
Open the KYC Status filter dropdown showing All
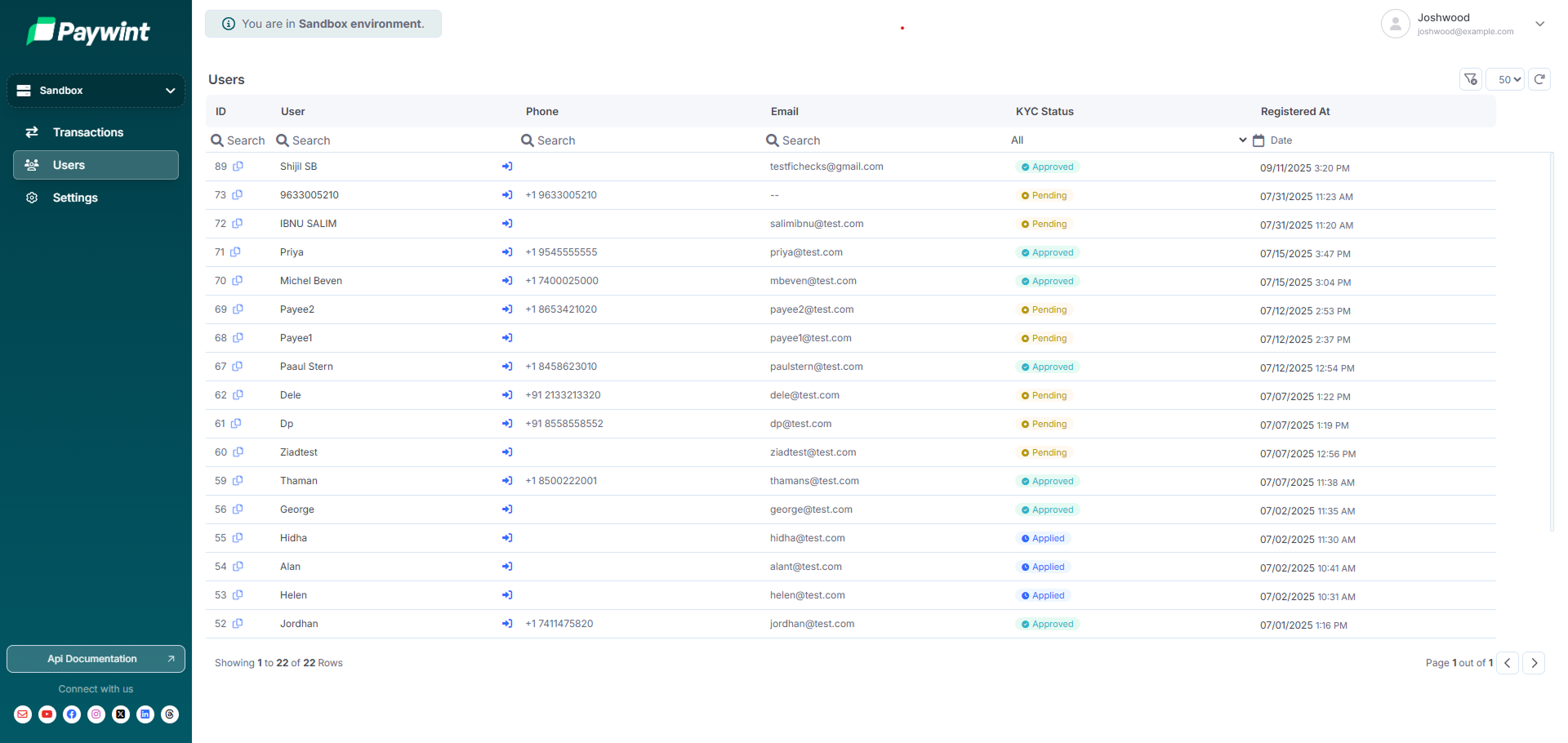click(1127, 140)
